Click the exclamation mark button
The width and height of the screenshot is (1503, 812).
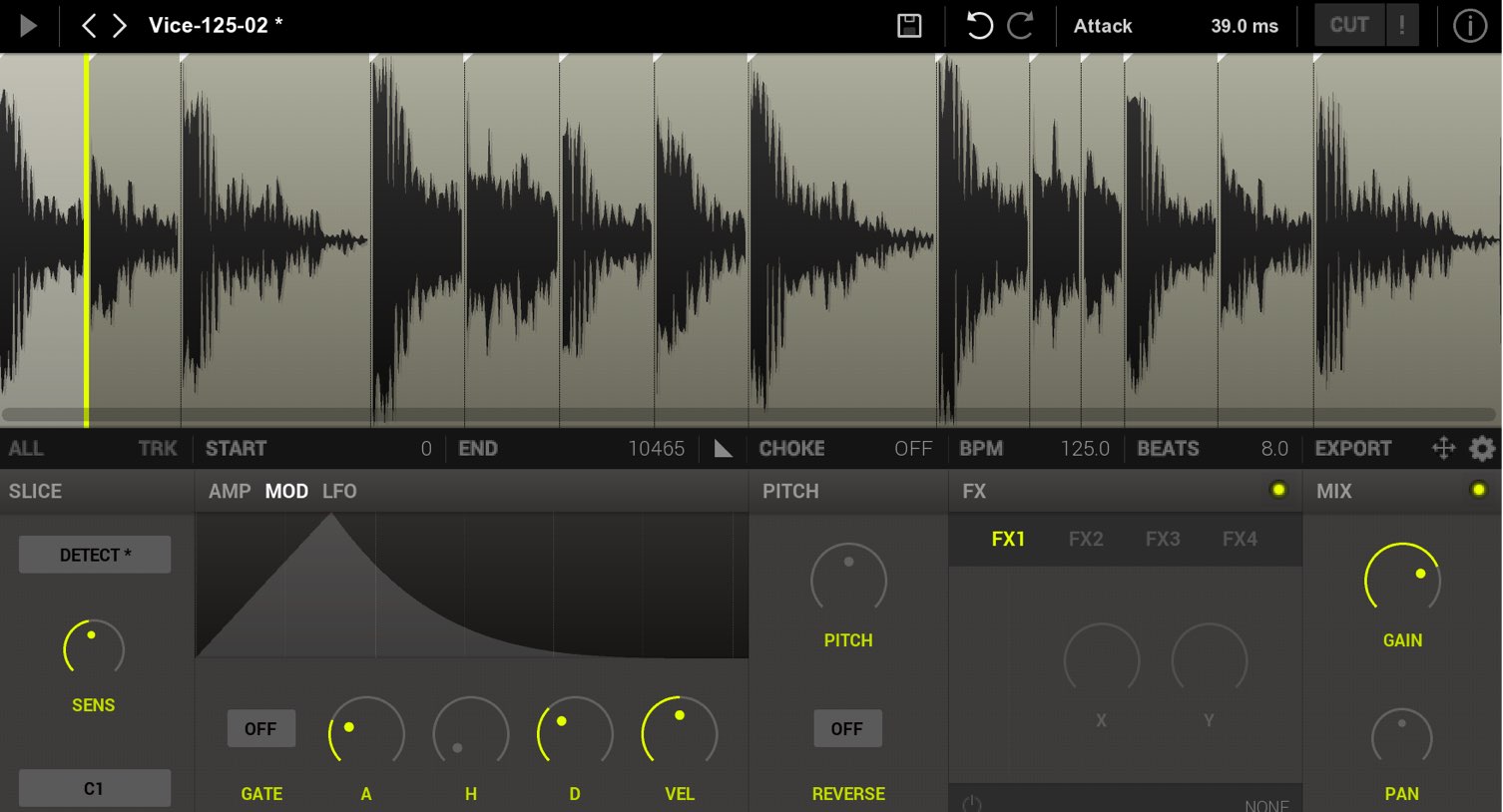click(x=1402, y=25)
